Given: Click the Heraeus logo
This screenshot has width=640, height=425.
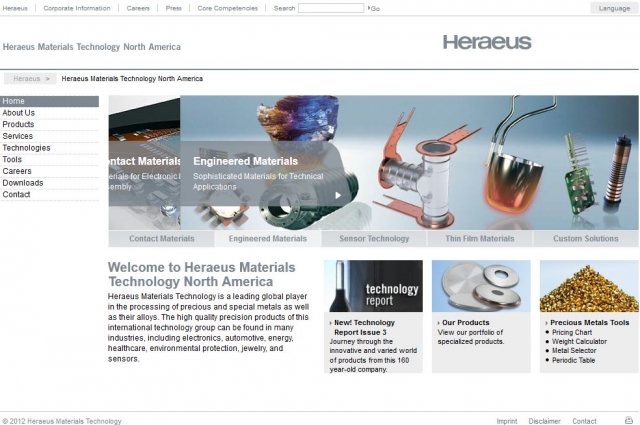Looking at the screenshot, I should pyautogui.click(x=487, y=42).
